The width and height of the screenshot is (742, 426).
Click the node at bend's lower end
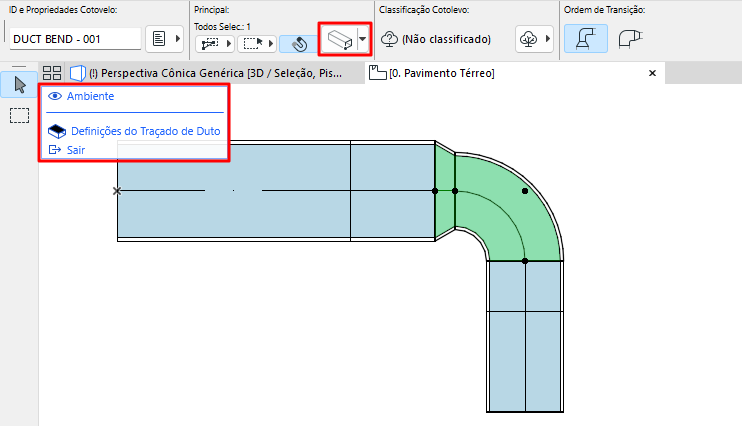point(525,261)
